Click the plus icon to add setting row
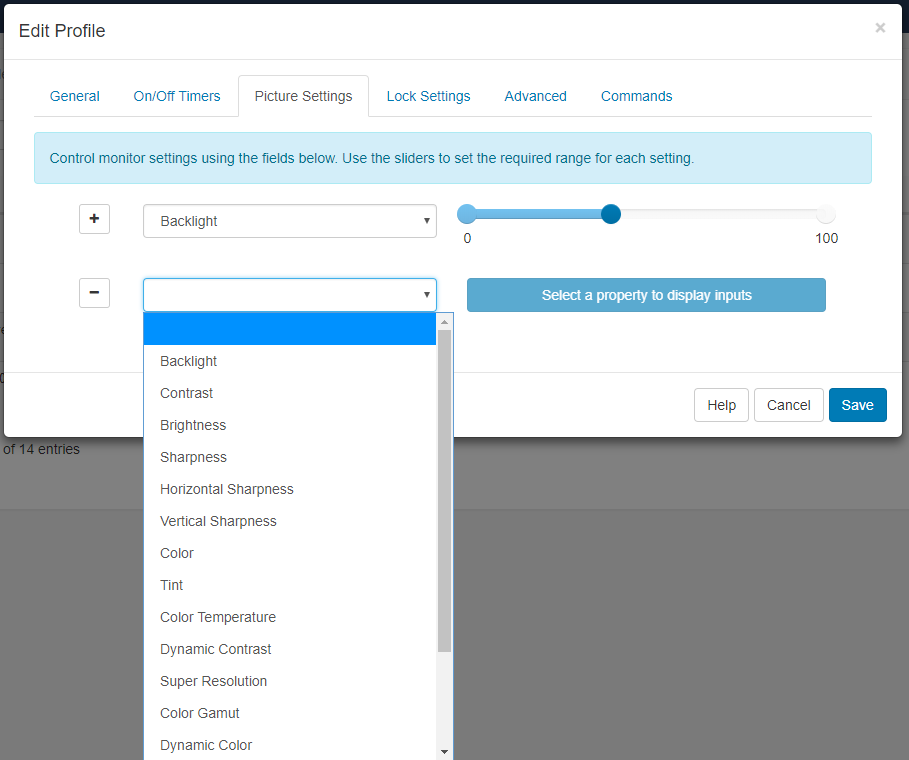Viewport: 909px width, 760px height. [x=94, y=219]
